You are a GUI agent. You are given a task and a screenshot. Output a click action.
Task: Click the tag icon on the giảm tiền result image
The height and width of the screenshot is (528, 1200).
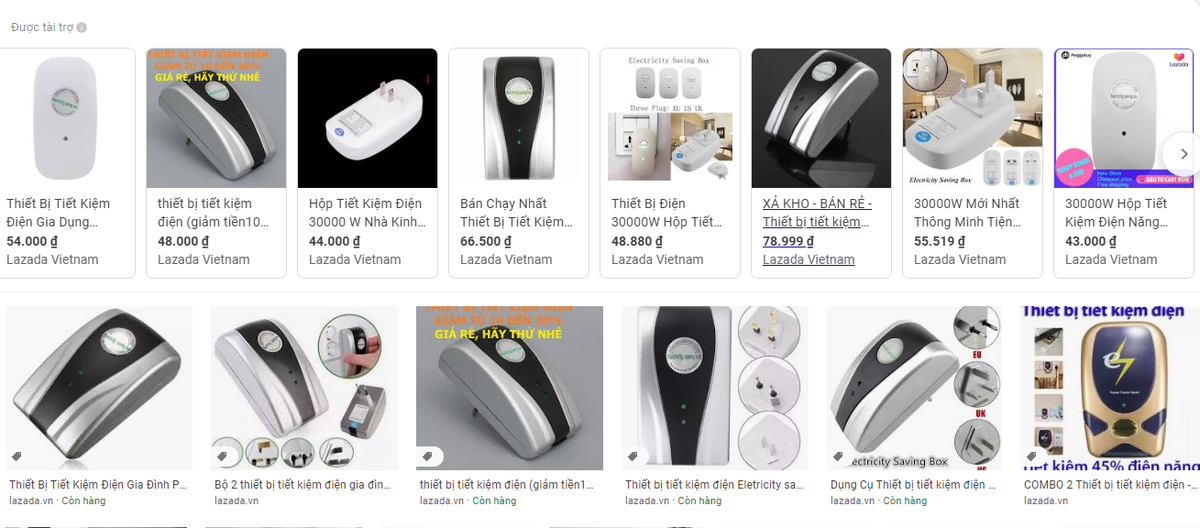click(x=427, y=456)
